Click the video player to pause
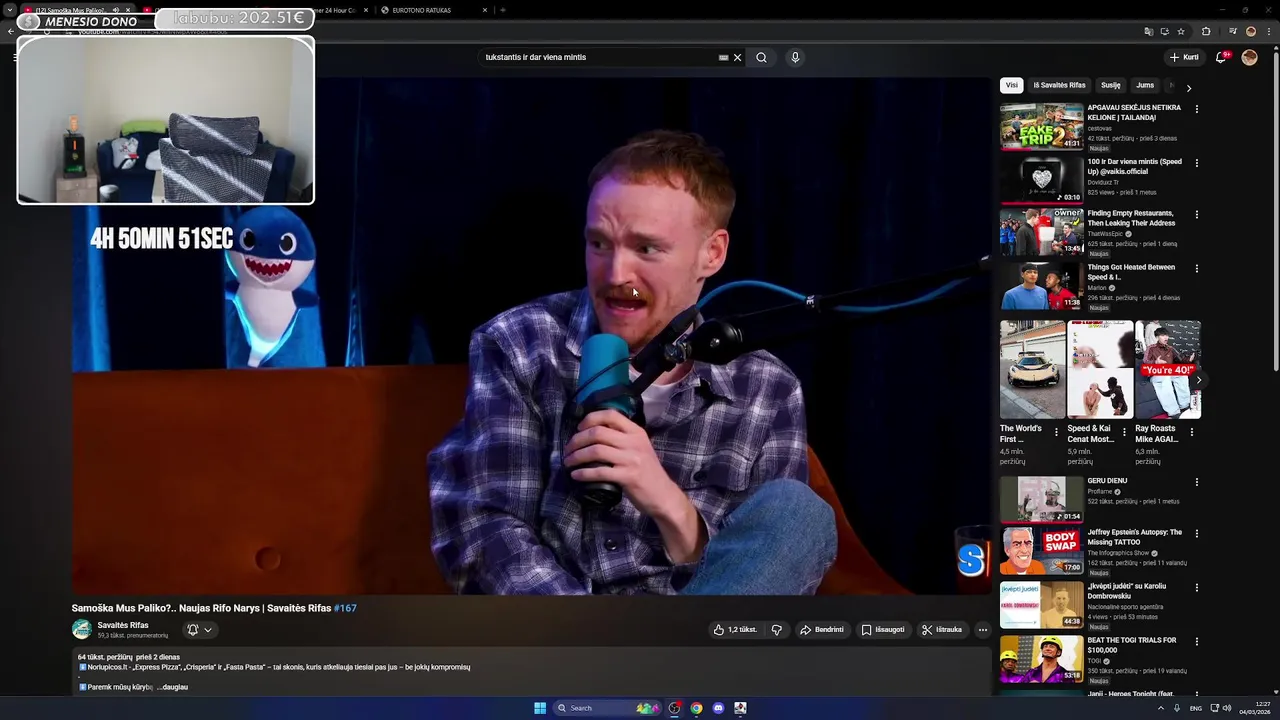The width and height of the screenshot is (1280, 720). point(531,337)
